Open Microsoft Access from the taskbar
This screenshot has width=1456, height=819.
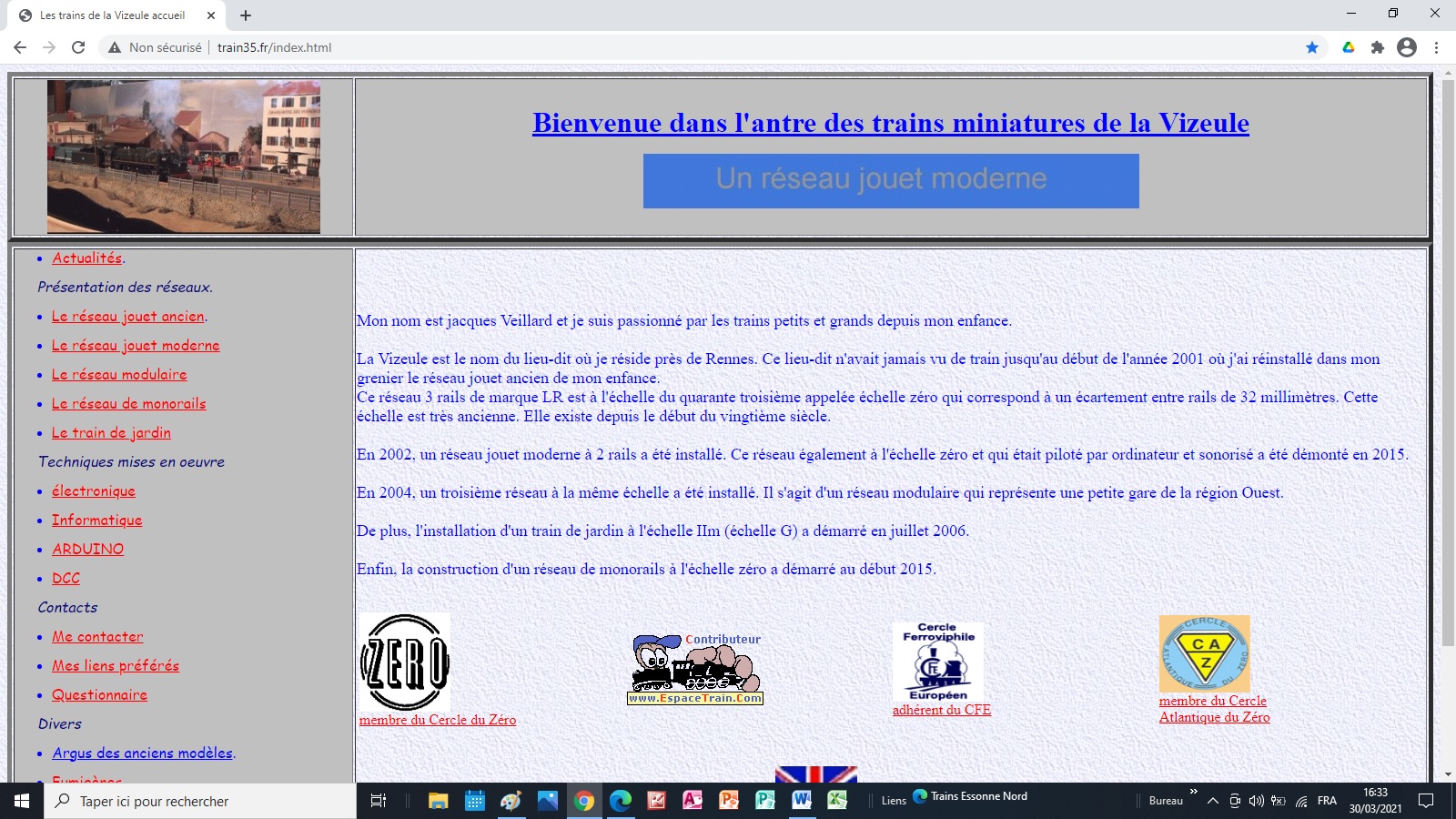(x=693, y=801)
